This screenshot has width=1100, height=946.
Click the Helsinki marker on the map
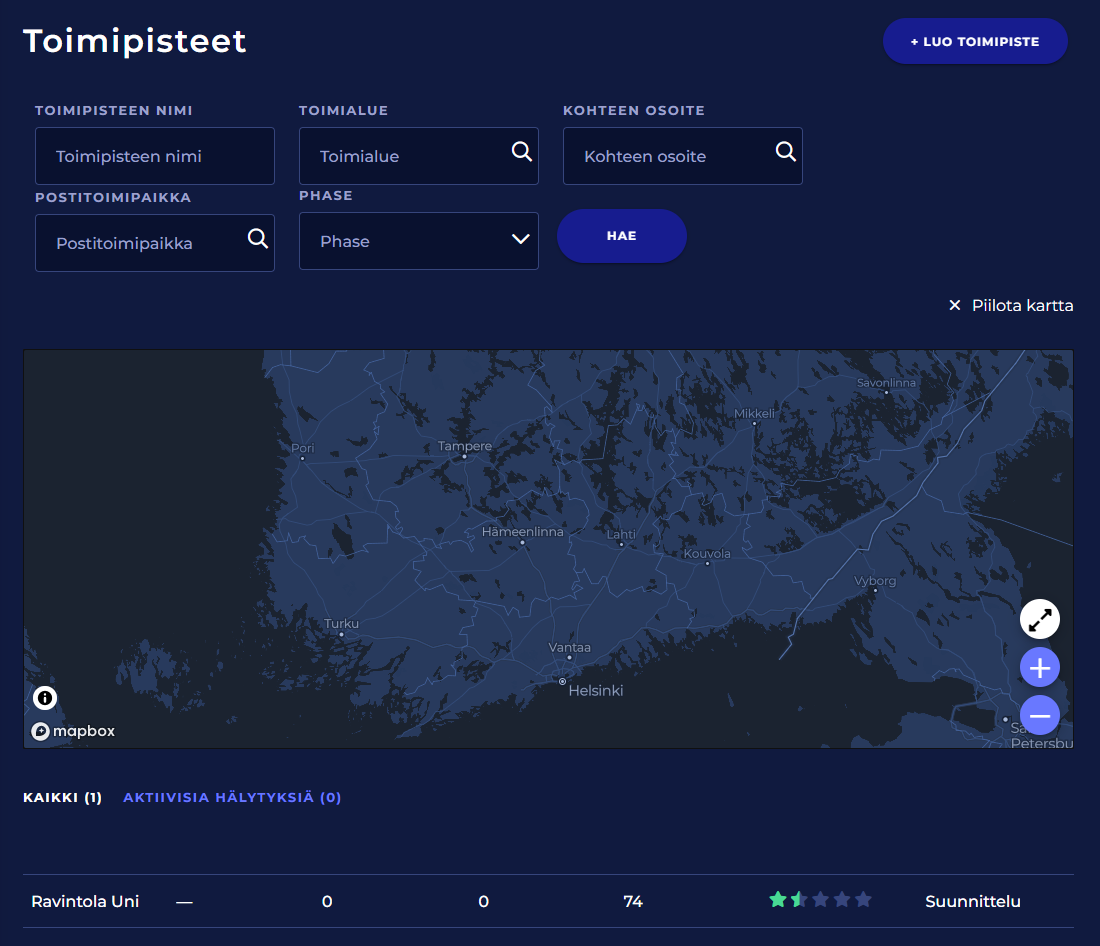point(562,682)
